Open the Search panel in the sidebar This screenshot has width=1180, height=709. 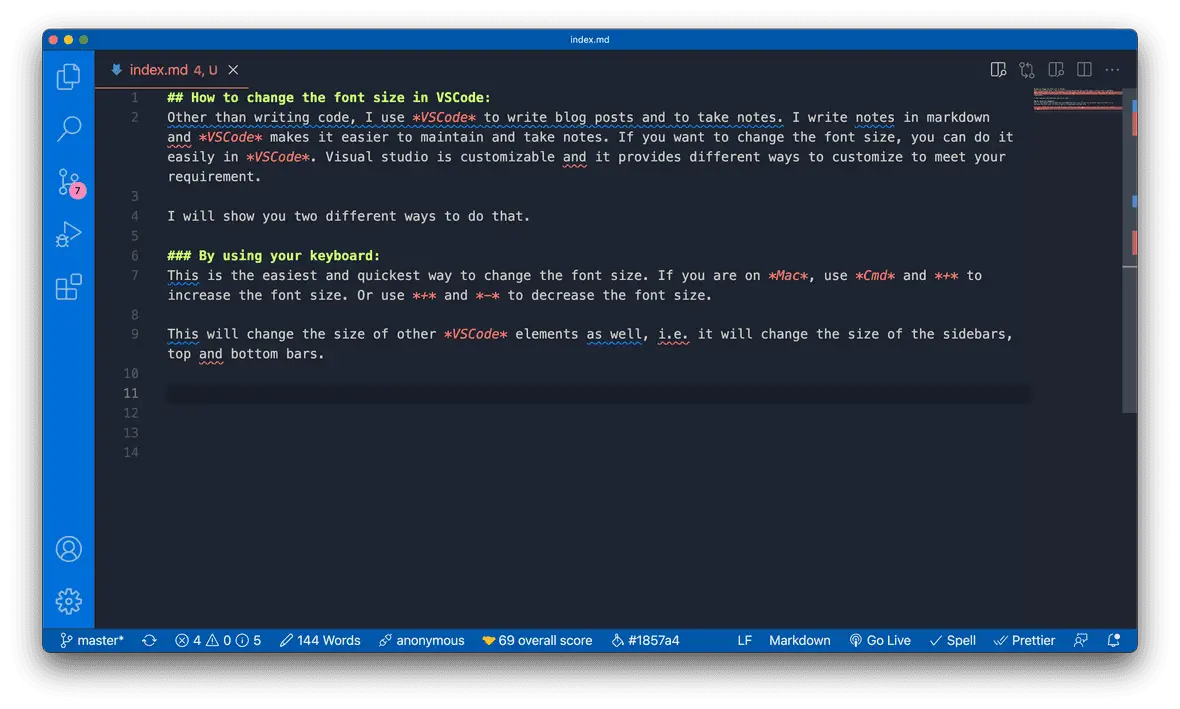pyautogui.click(x=68, y=129)
